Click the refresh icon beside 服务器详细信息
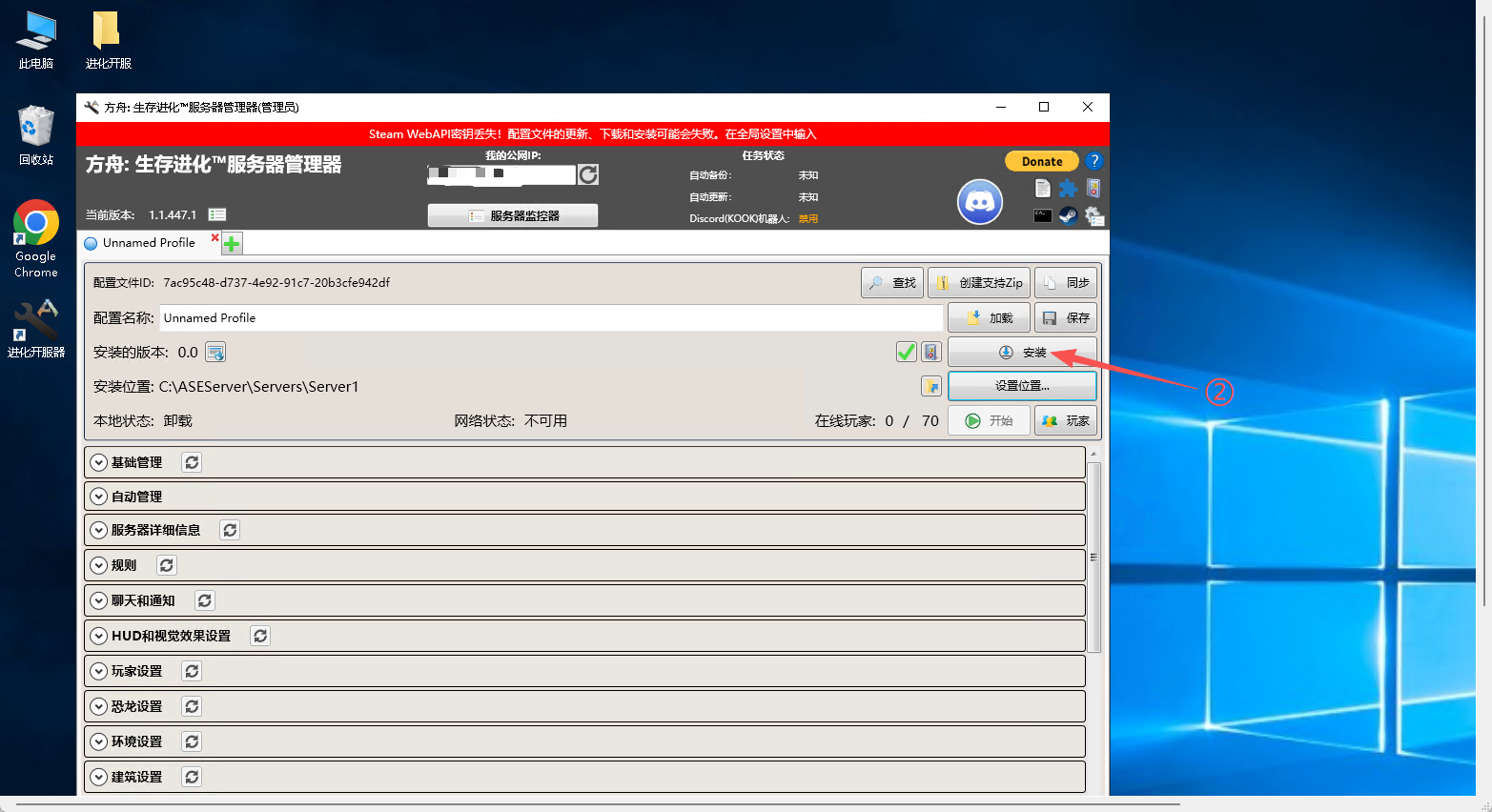Image resolution: width=1492 pixels, height=812 pixels. 230,530
